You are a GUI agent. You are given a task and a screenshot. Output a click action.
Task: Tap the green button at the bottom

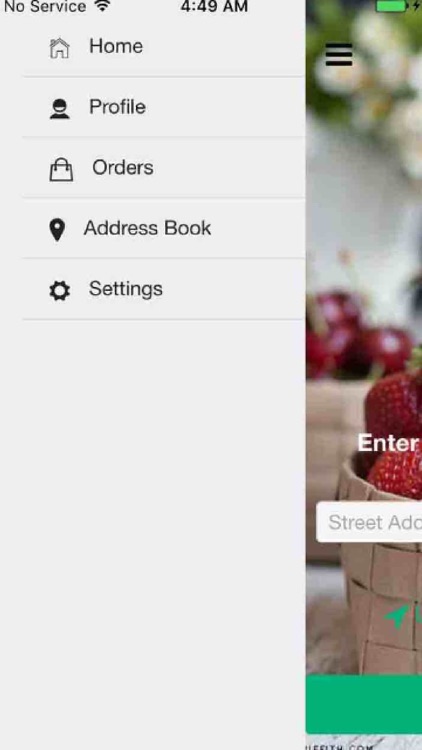[x=364, y=704]
